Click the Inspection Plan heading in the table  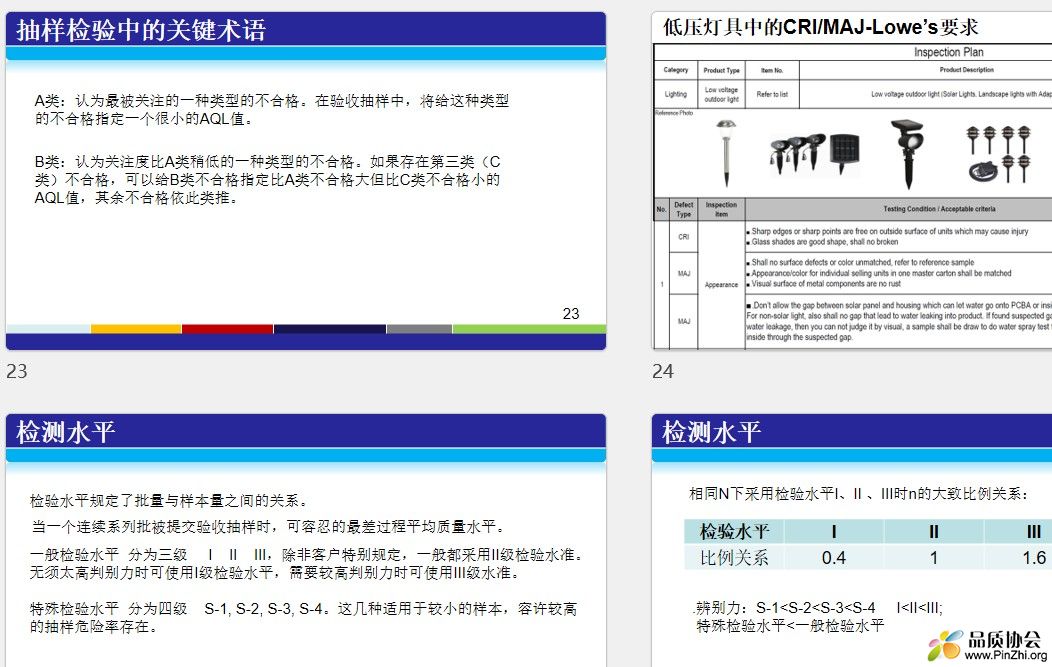click(949, 52)
